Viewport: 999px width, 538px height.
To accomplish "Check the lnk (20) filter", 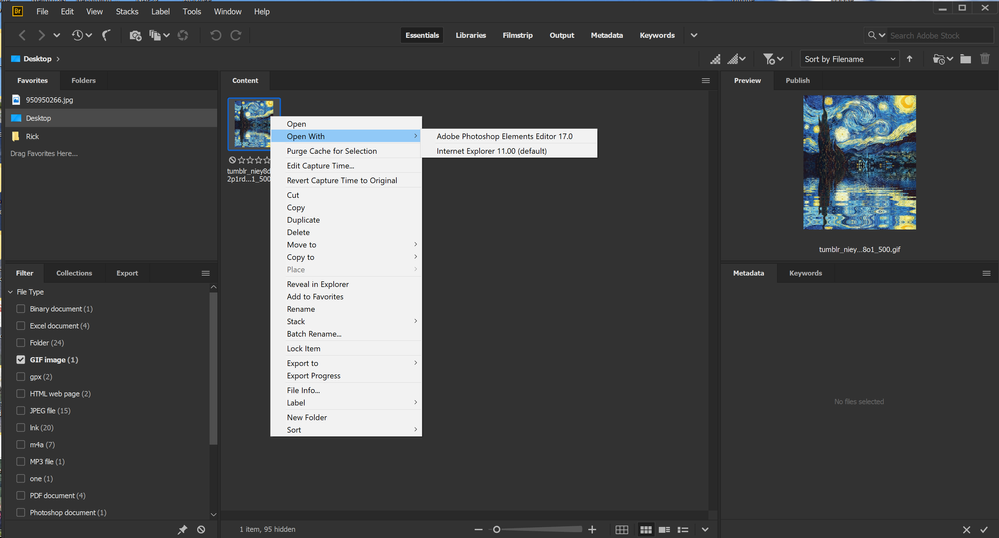I will coord(21,428).
